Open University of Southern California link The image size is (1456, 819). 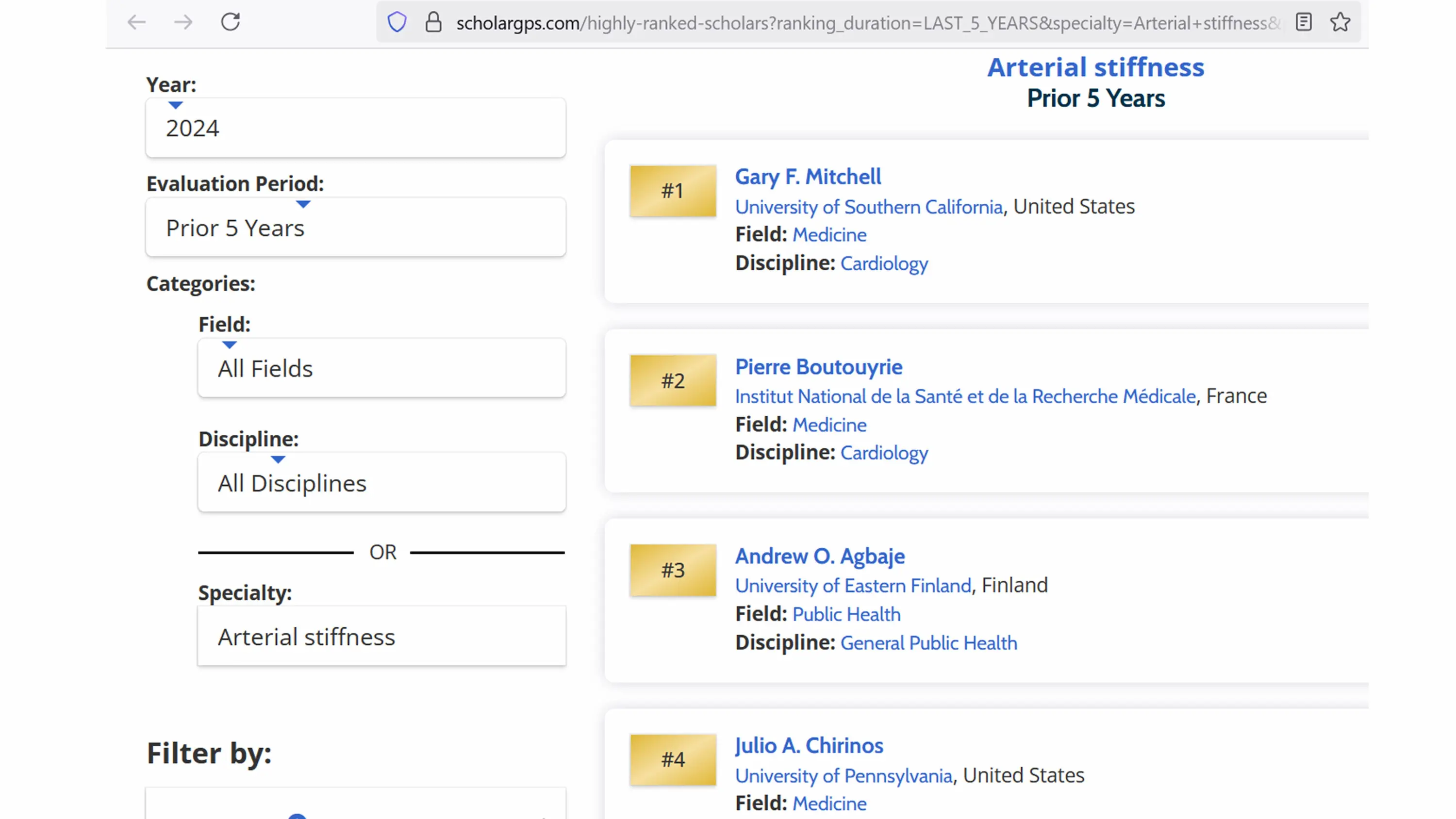pyautogui.click(x=869, y=207)
